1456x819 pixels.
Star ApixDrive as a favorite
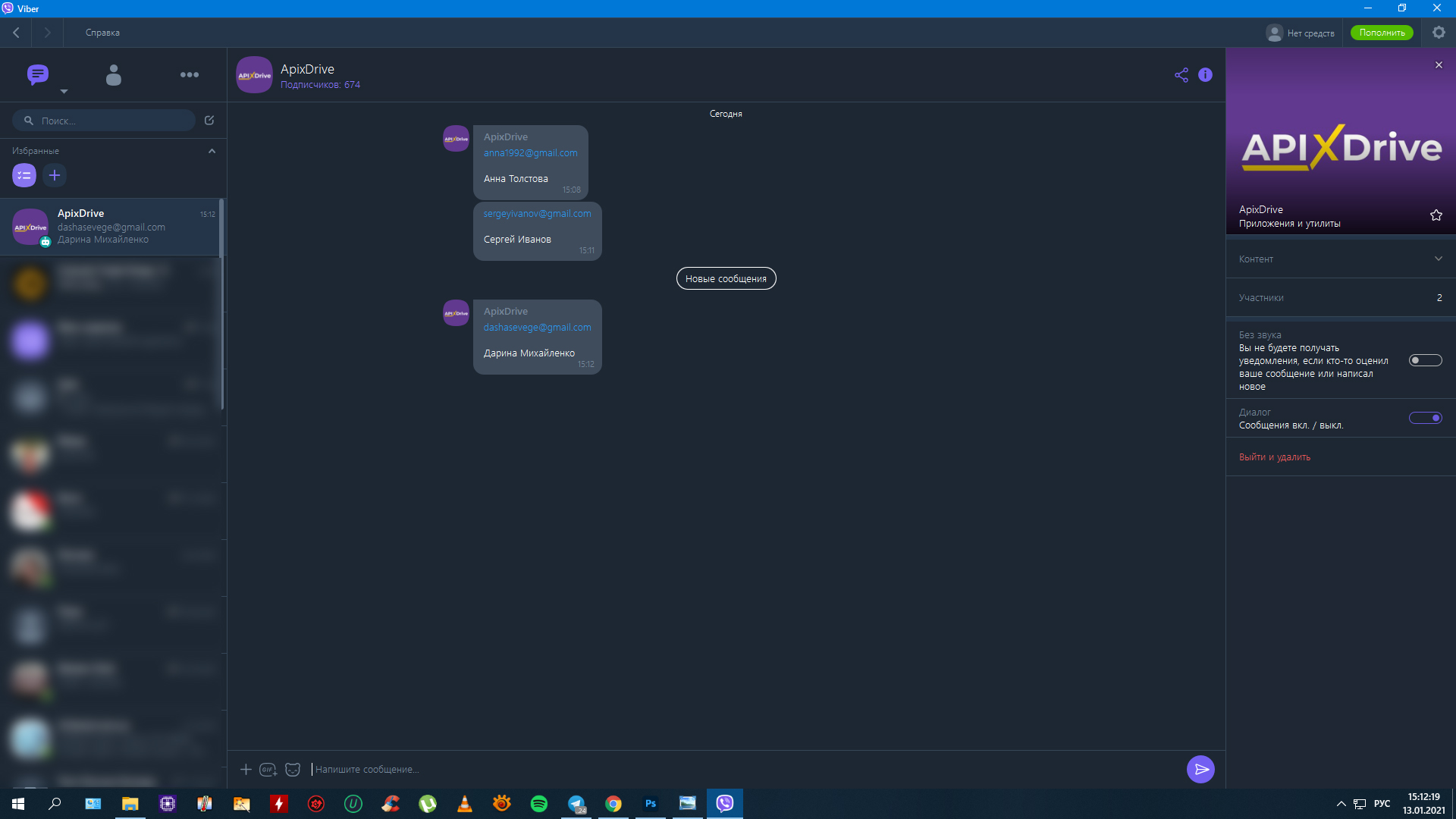1436,215
